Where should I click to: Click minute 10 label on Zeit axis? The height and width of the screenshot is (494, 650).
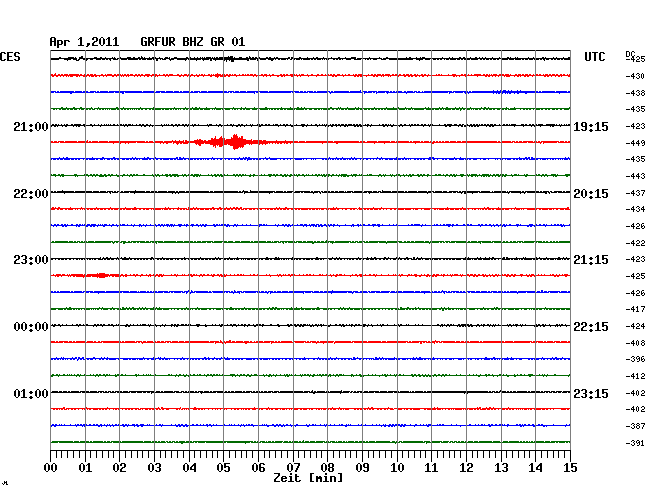pos(397,468)
